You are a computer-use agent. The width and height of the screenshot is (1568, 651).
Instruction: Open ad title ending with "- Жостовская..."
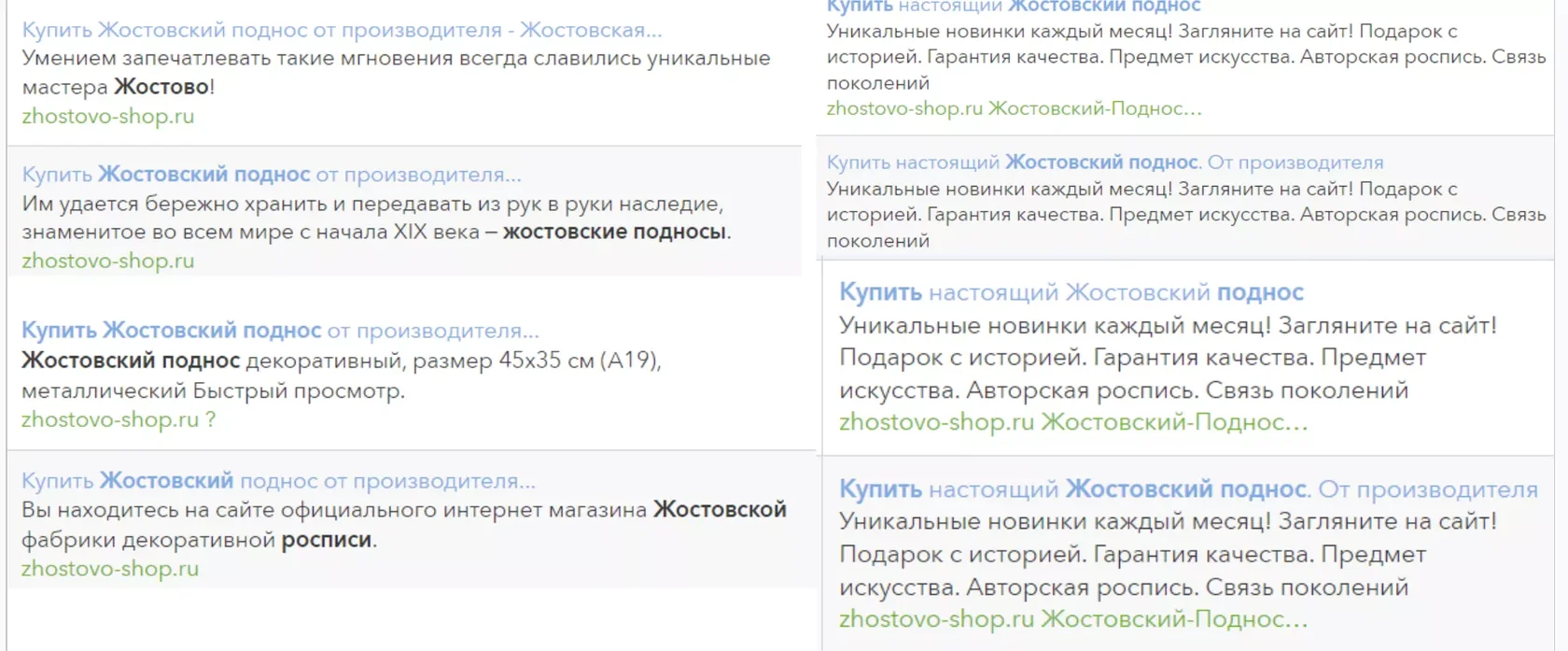click(x=342, y=30)
